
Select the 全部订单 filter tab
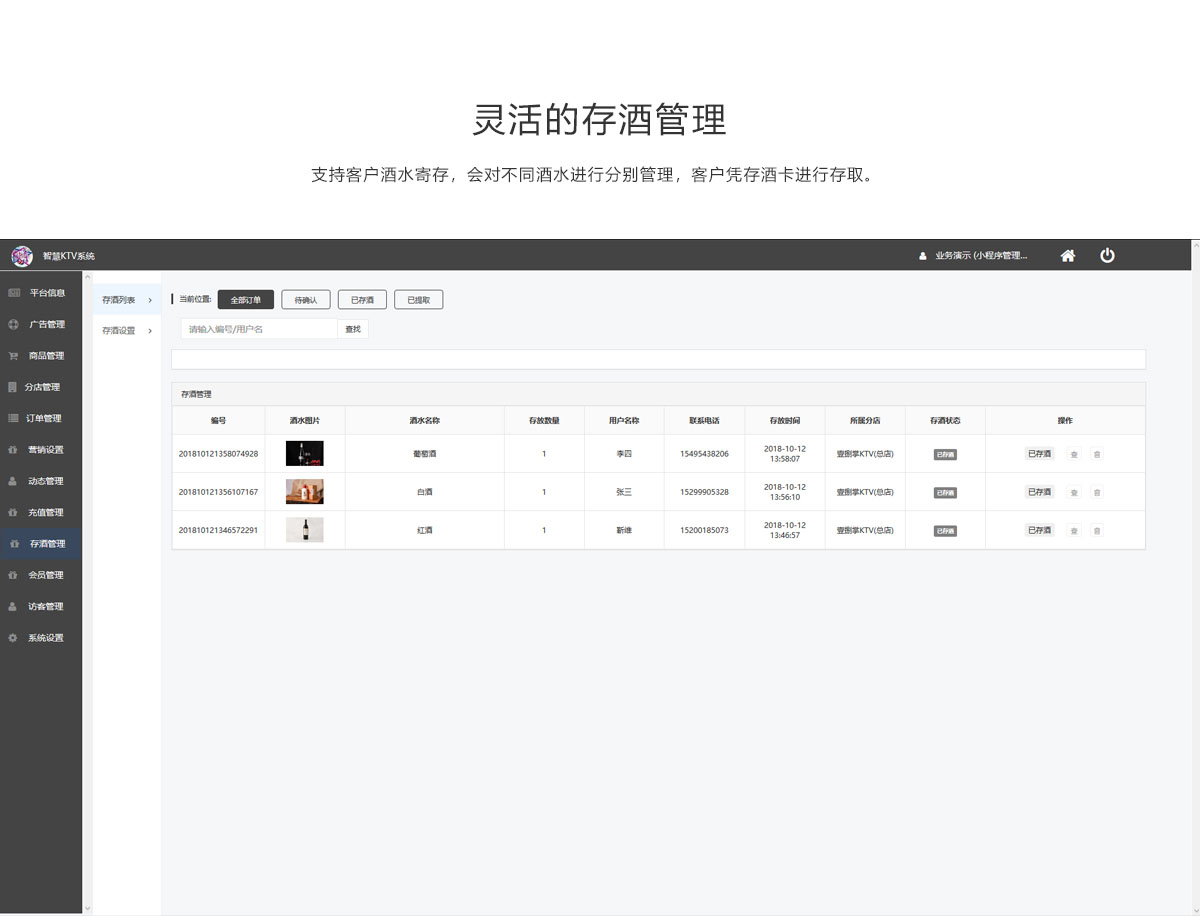pyautogui.click(x=246, y=300)
